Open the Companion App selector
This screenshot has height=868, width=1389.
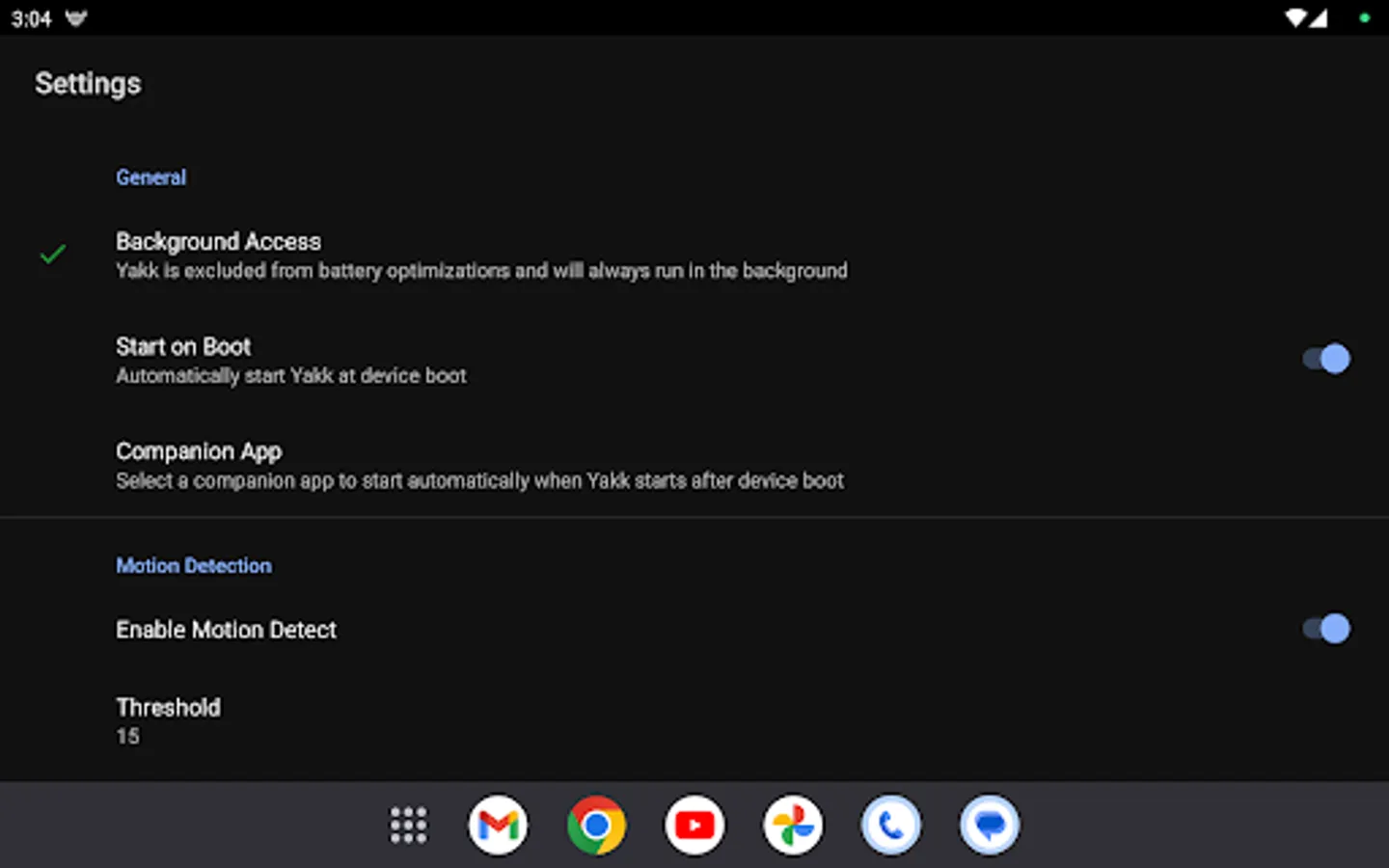pos(479,465)
